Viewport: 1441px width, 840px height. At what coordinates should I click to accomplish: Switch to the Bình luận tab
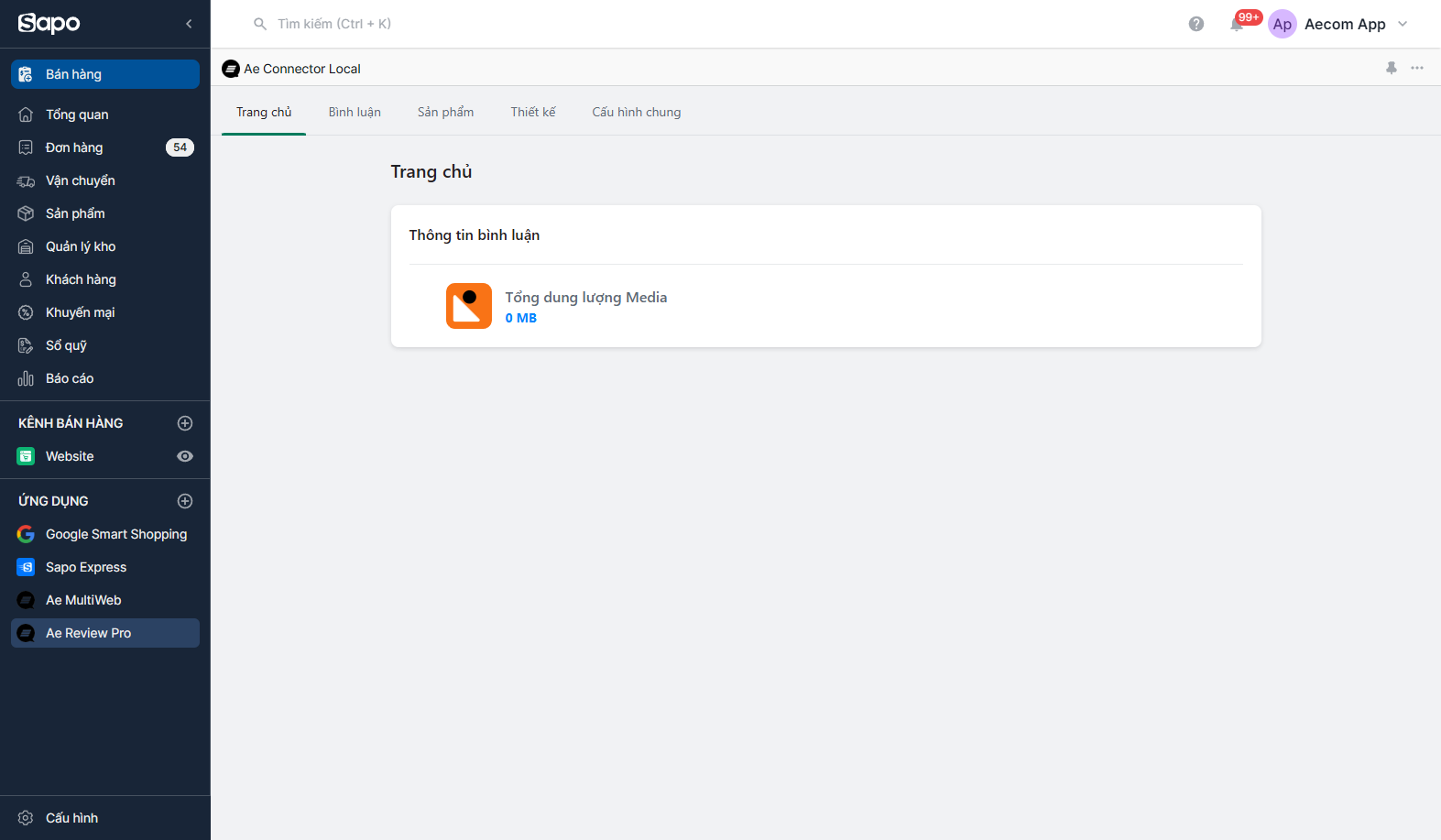355,112
